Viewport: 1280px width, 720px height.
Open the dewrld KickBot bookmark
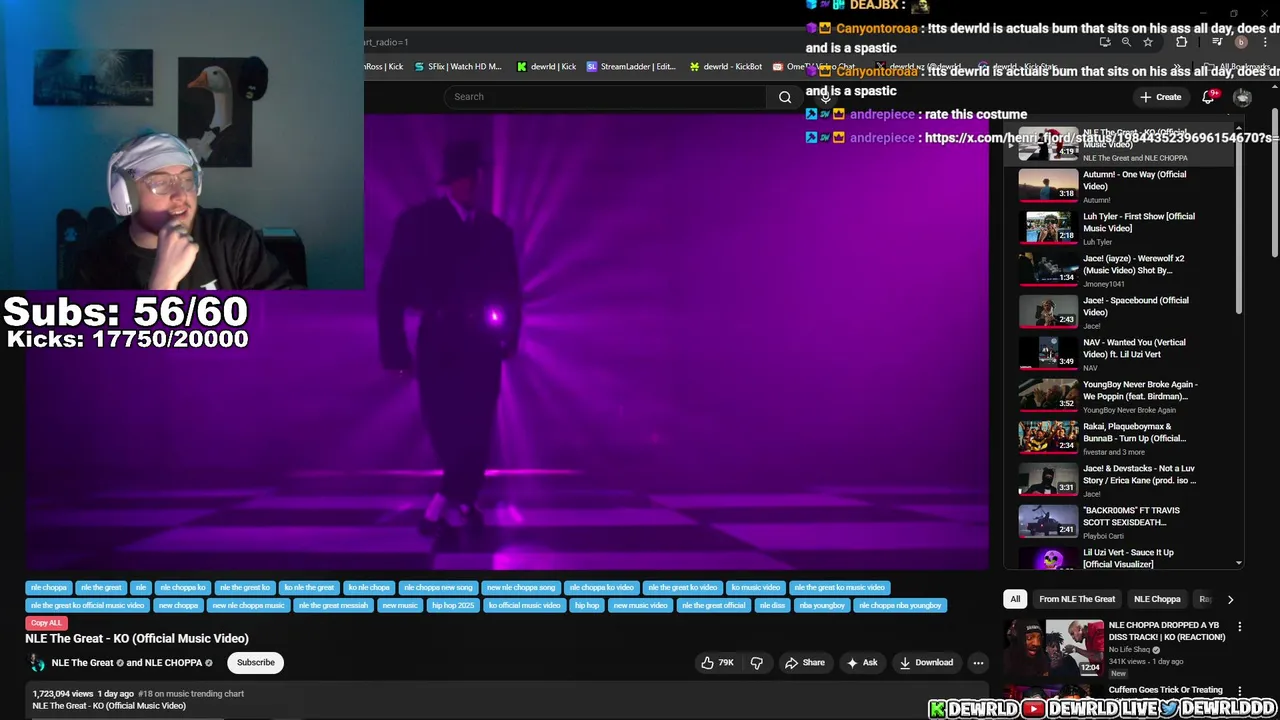click(x=726, y=67)
